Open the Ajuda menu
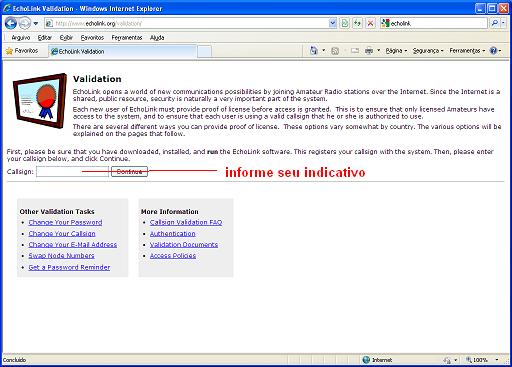Viewport: 512px width, 367px height. pyautogui.click(x=157, y=38)
